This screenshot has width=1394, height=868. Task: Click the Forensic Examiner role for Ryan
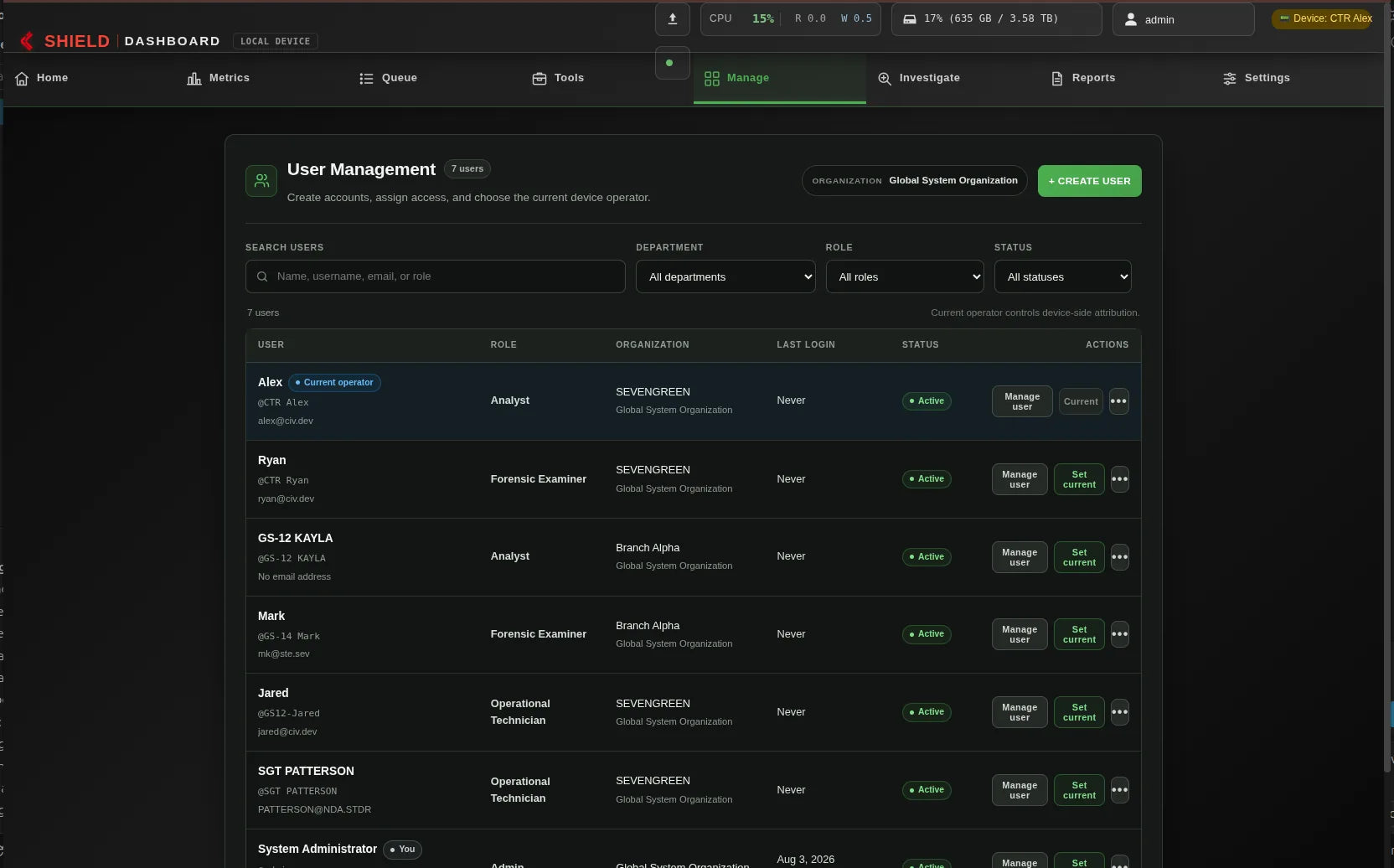[539, 479]
